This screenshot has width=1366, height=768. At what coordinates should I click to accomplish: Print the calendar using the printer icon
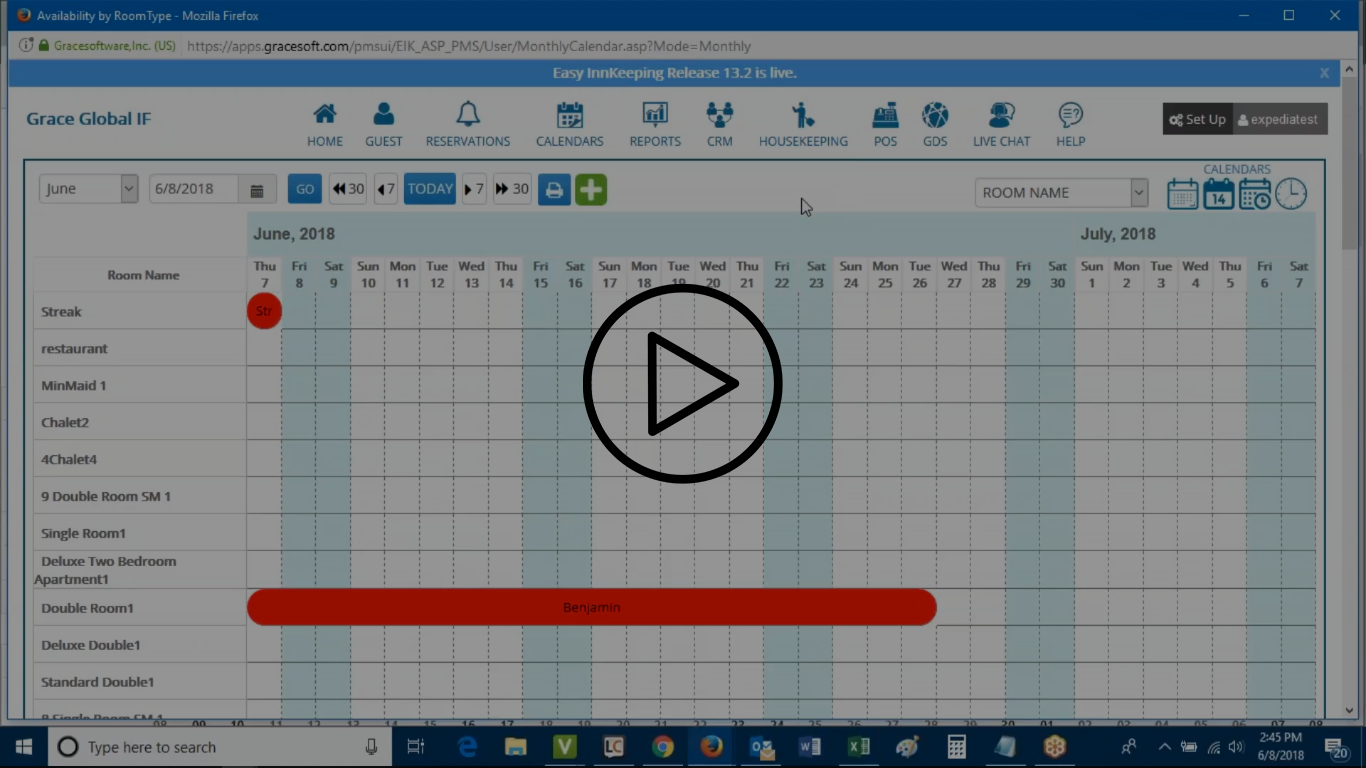click(x=554, y=189)
